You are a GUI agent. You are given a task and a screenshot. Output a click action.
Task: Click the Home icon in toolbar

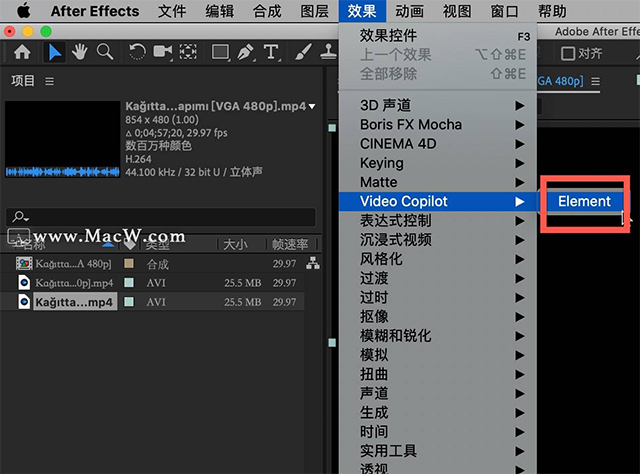point(22,52)
